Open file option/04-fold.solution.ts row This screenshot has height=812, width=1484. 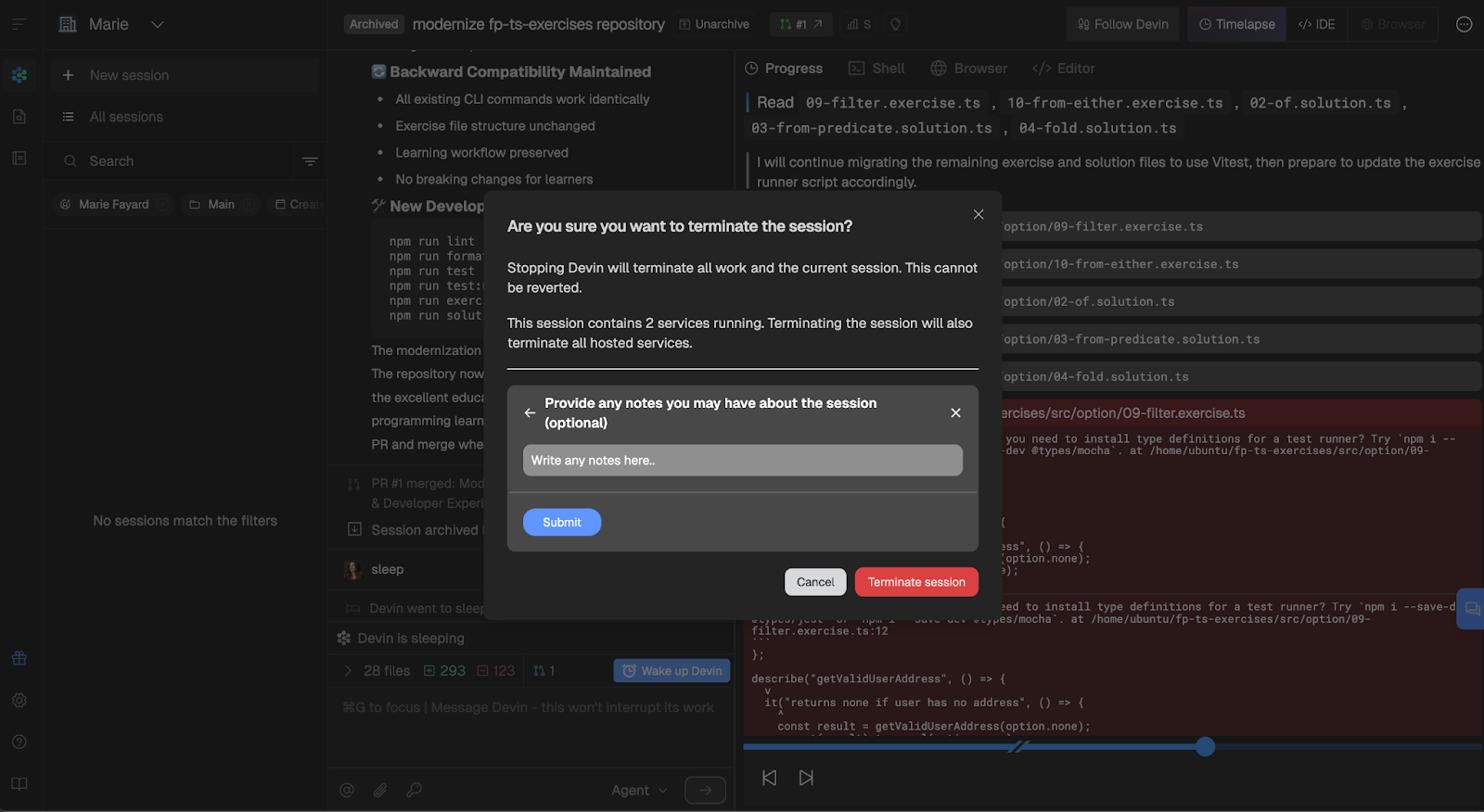click(1241, 376)
